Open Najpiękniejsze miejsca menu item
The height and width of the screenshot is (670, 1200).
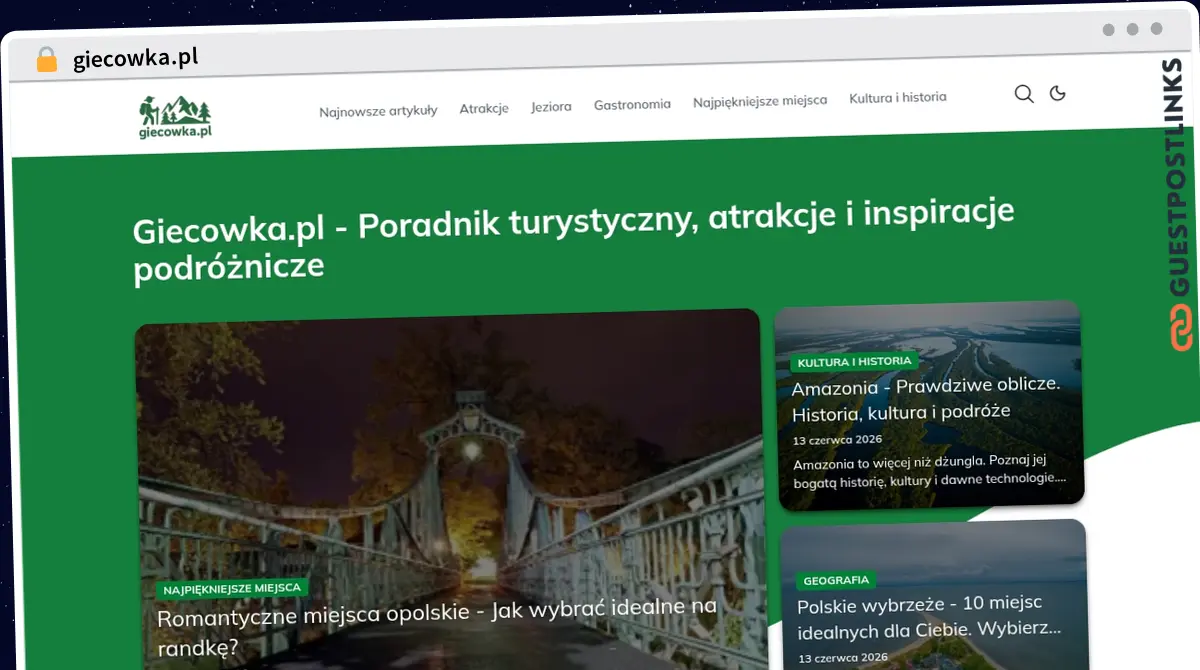pyautogui.click(x=760, y=100)
